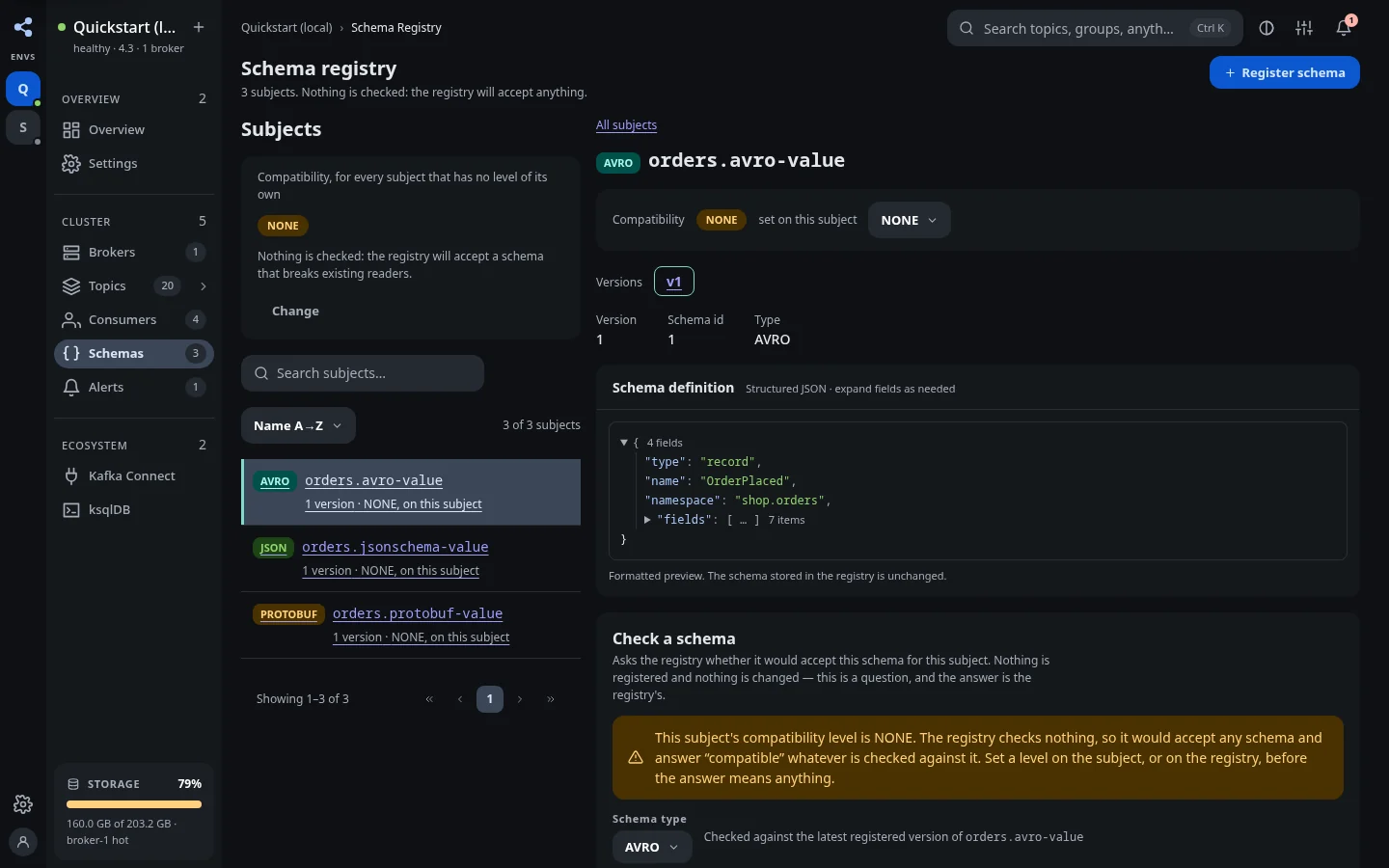Open the orders.jsonschema-value subject
This screenshot has width=1389, height=868.
tap(395, 547)
